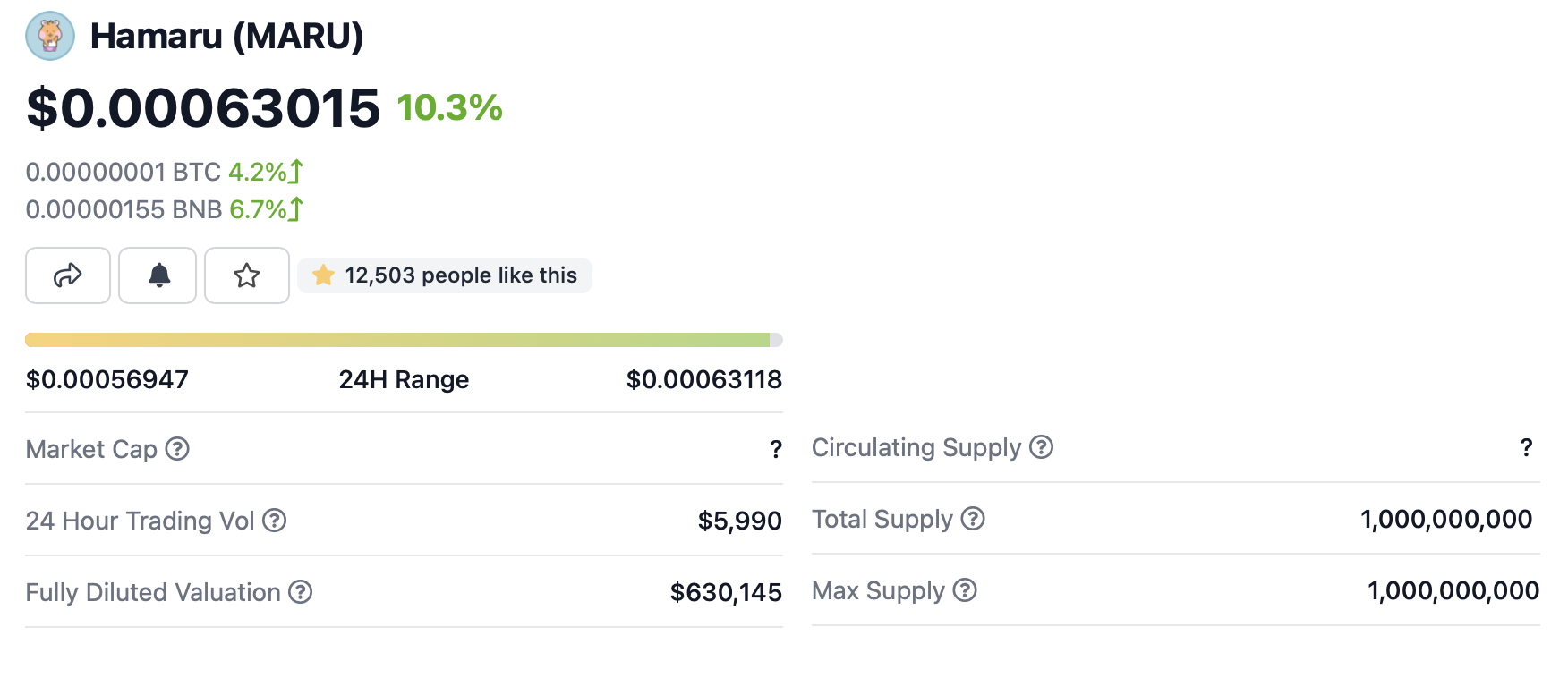1568x678 pixels.
Task: Click the Market Cap help icon
Action: (x=178, y=449)
